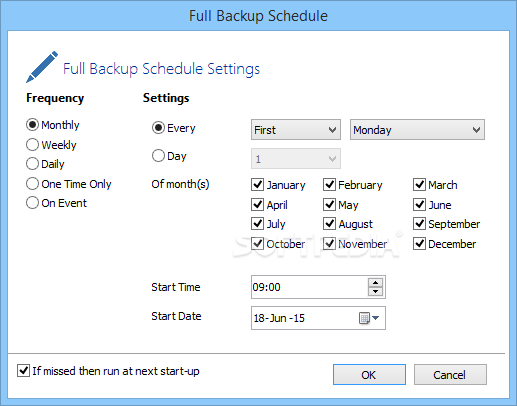The width and height of the screenshot is (517, 406).
Task: Open the First occurrence dropdown
Action: coord(296,130)
